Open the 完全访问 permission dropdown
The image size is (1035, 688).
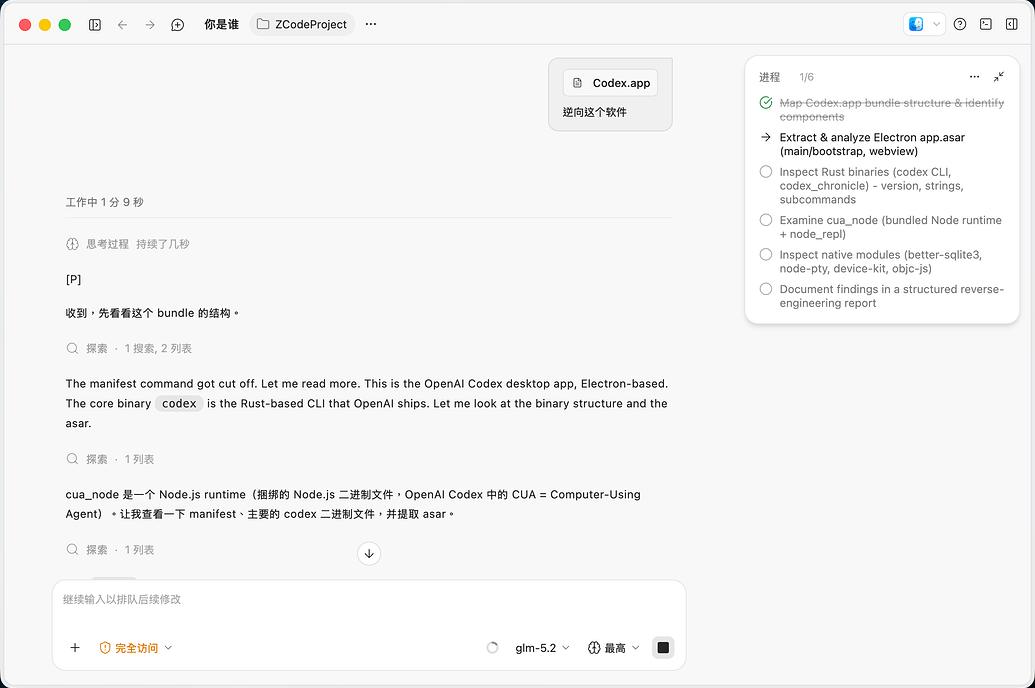135,648
